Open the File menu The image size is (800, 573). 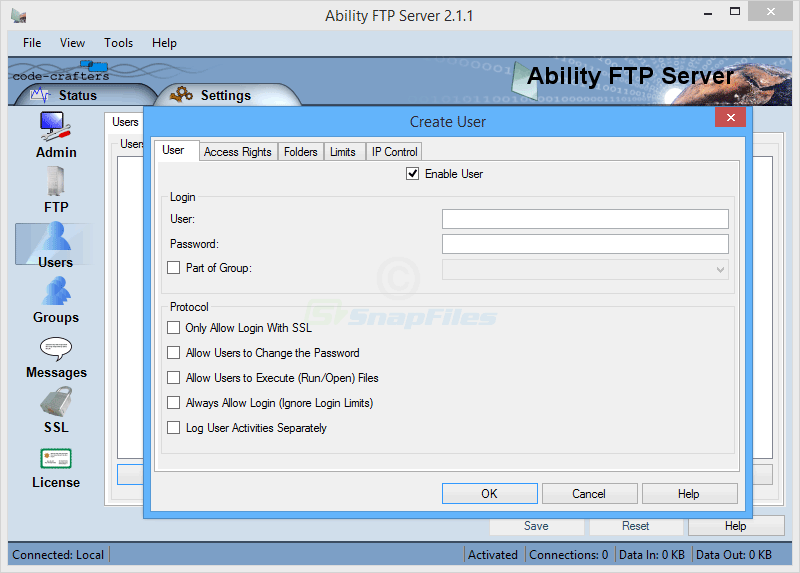(32, 43)
